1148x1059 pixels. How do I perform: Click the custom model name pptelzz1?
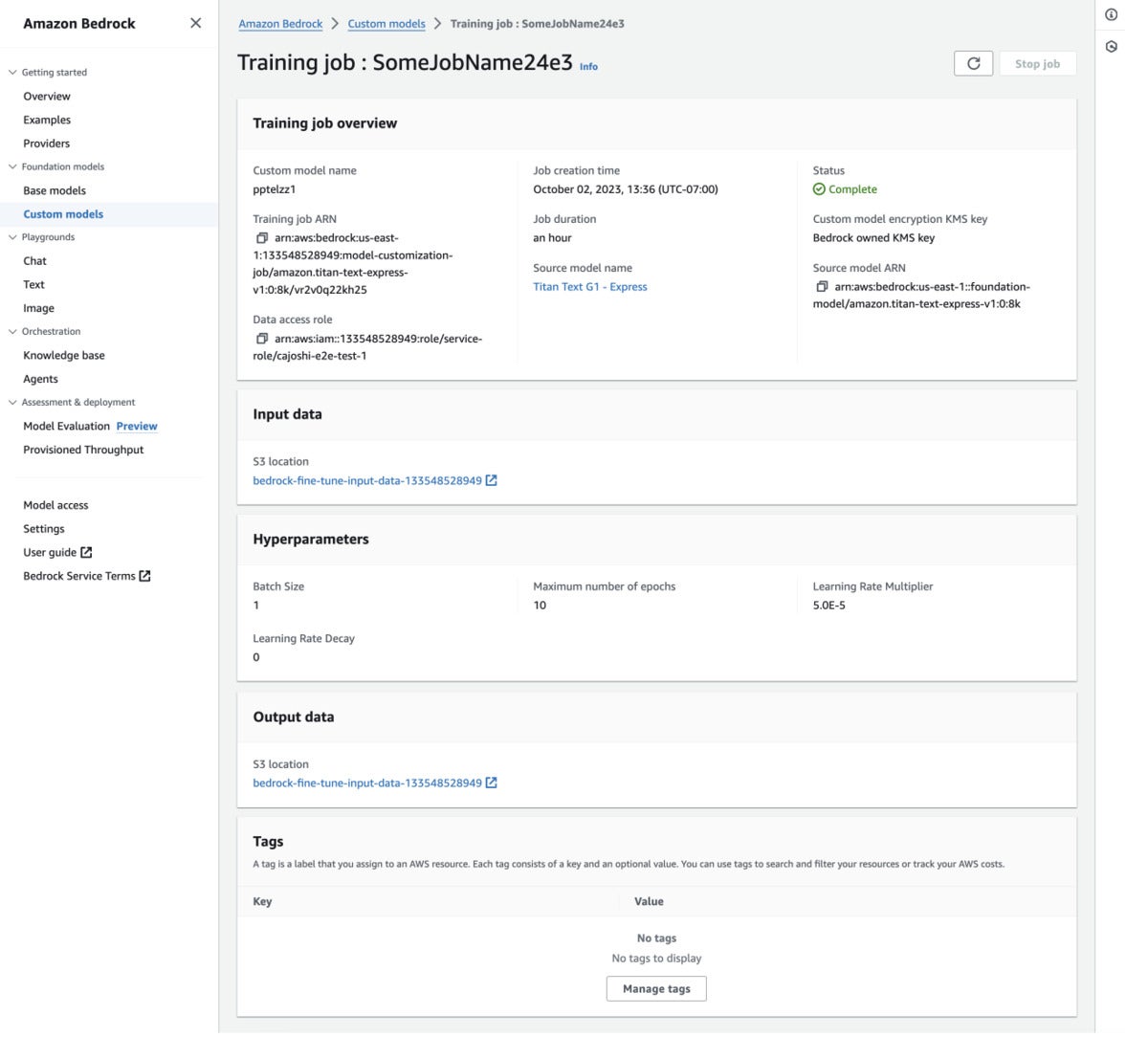point(274,189)
